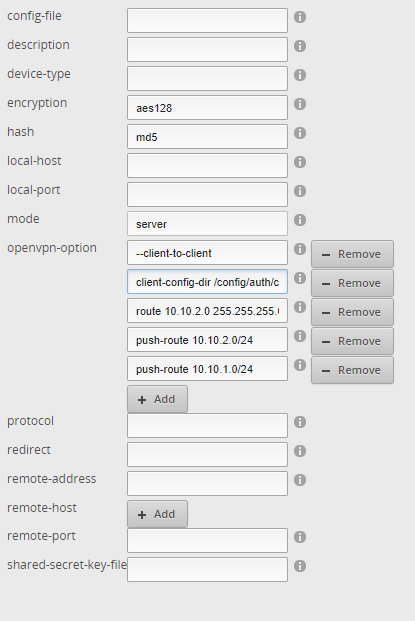Add a new openvpn-option entry

(x=157, y=399)
